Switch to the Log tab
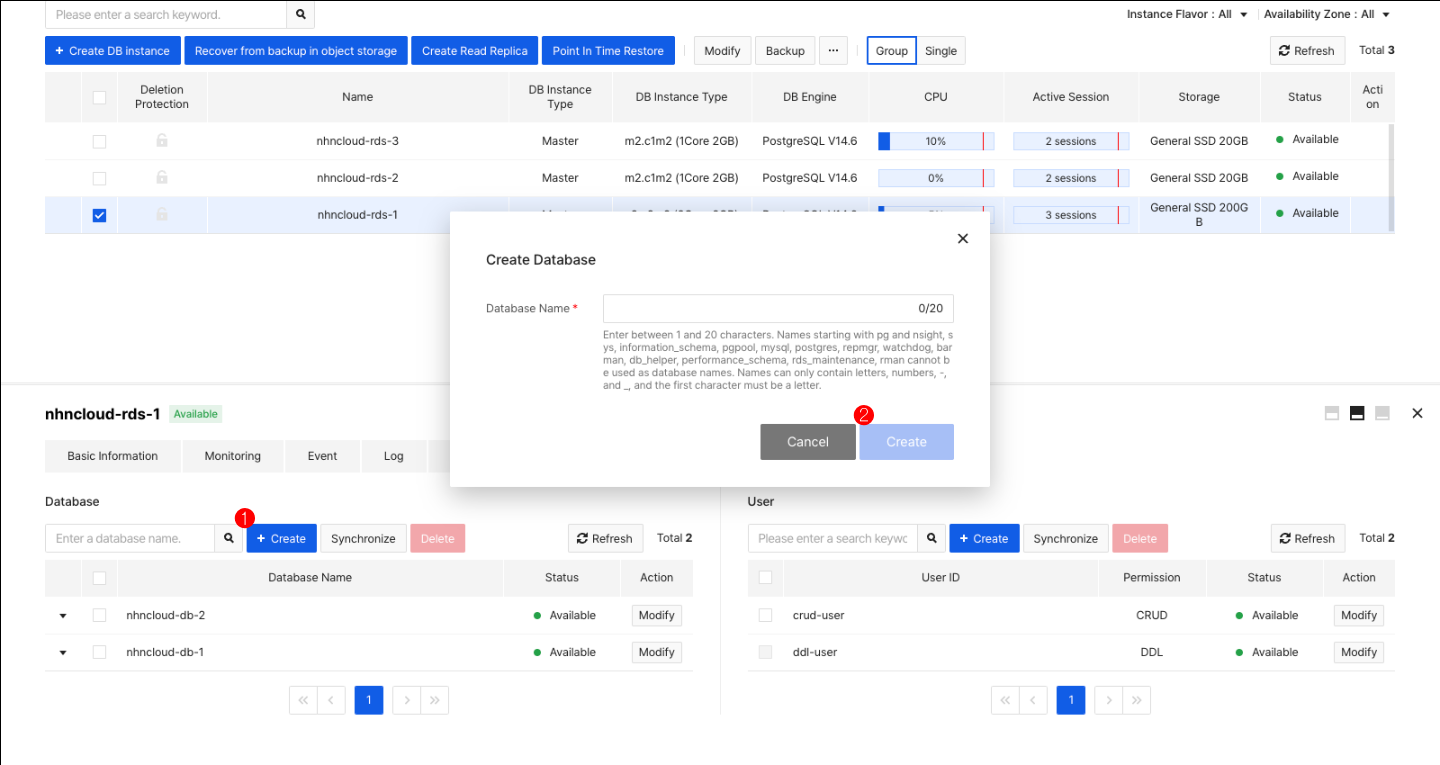 394,456
